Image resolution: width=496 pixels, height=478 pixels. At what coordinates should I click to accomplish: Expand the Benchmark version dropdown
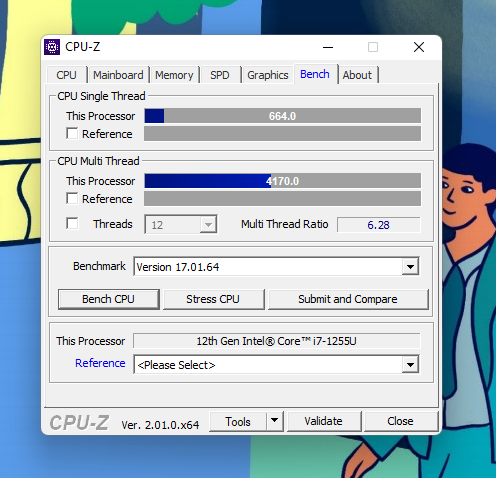[410, 267]
